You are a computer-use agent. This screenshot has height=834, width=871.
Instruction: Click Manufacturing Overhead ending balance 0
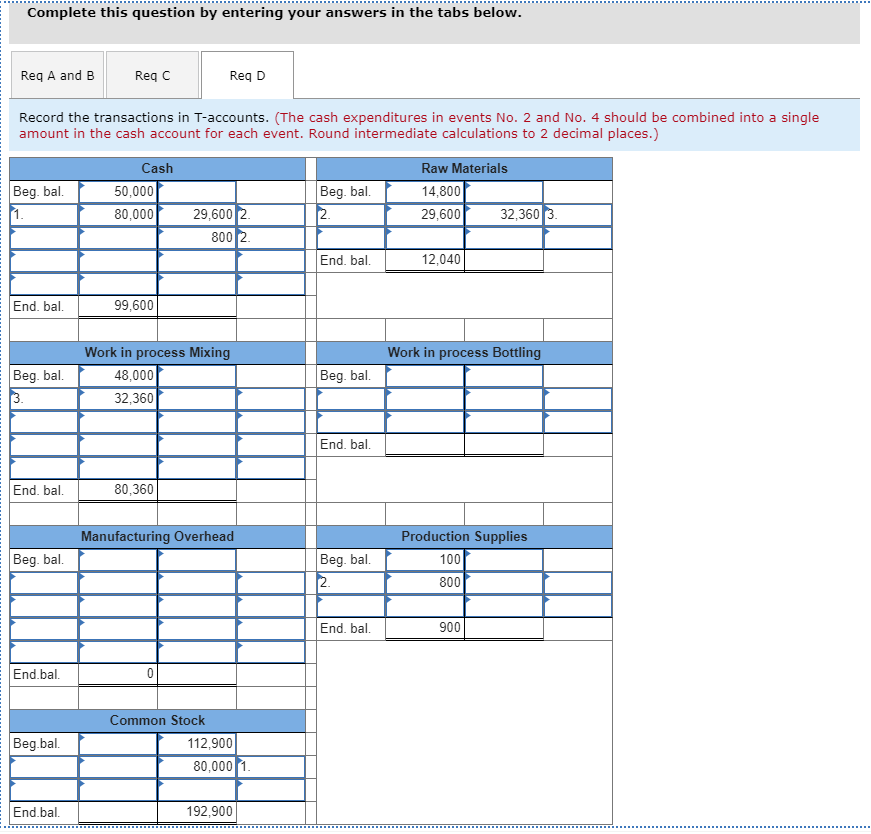pos(118,675)
